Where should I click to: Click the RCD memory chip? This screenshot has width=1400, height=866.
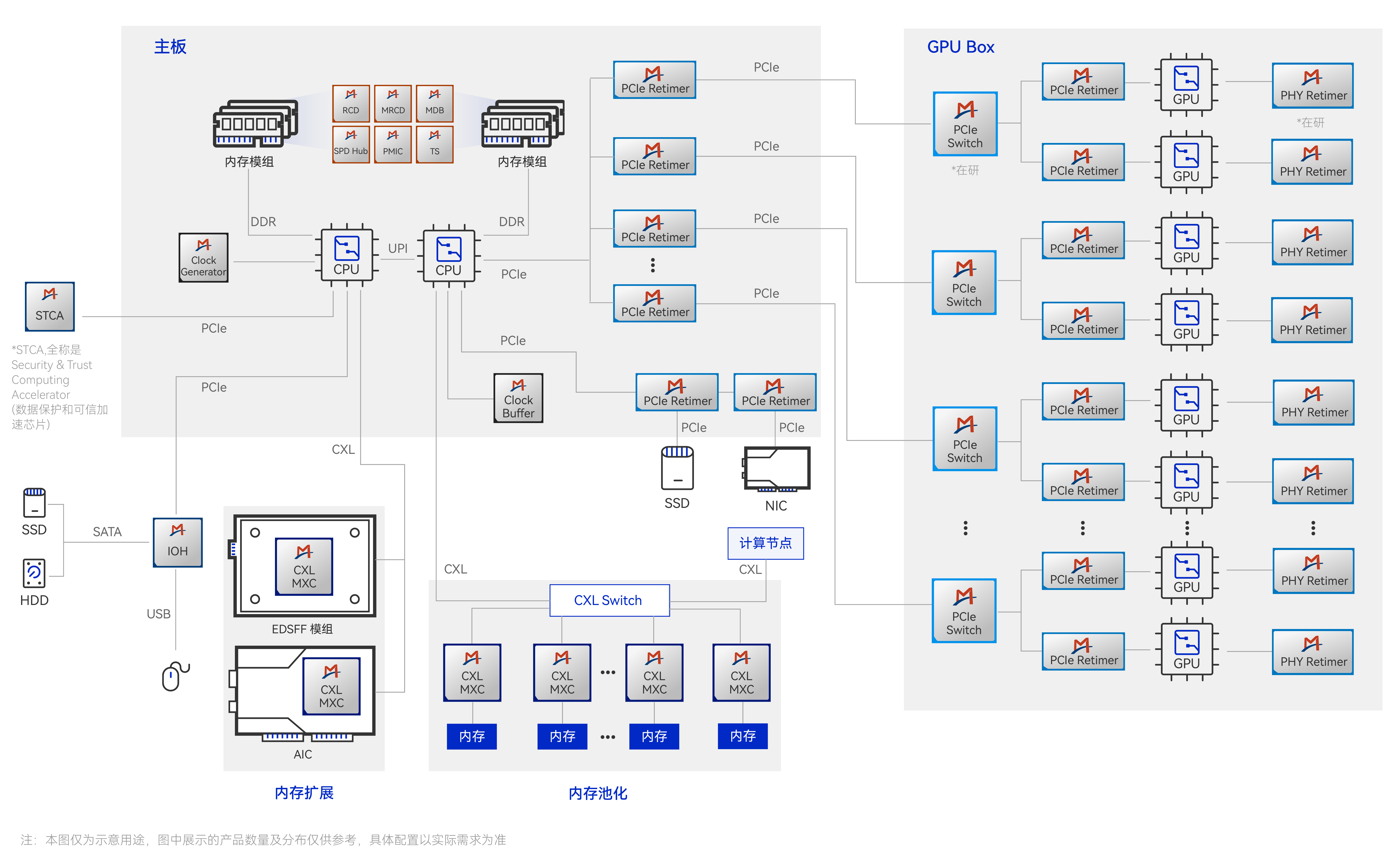pyautogui.click(x=351, y=103)
